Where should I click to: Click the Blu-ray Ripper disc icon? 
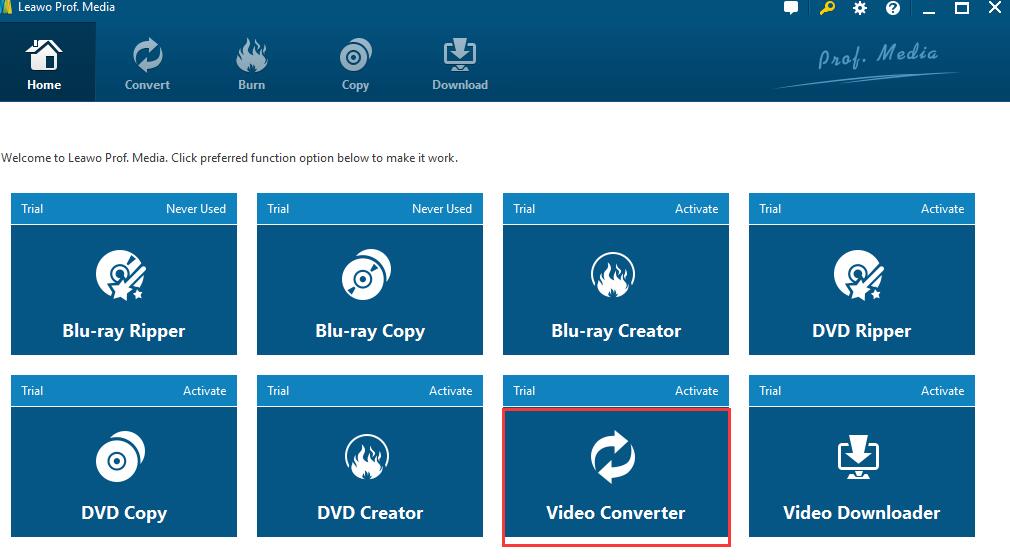[x=121, y=275]
